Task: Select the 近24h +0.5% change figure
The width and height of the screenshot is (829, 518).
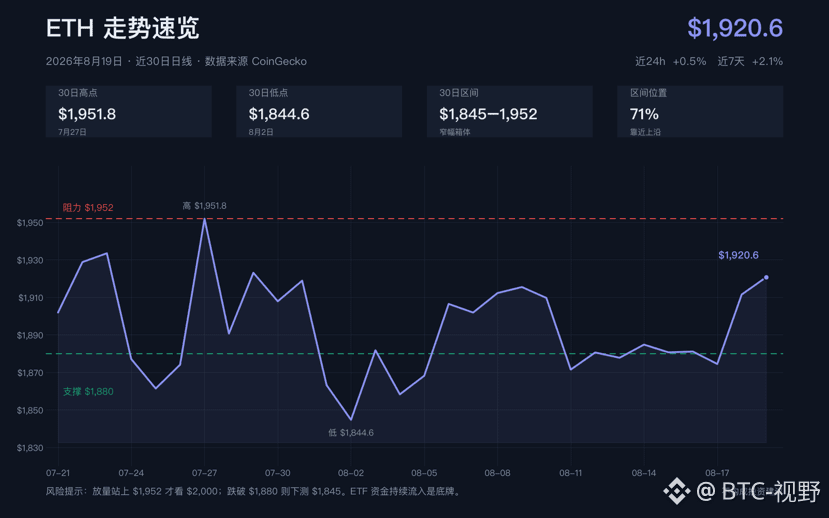Action: click(x=670, y=61)
